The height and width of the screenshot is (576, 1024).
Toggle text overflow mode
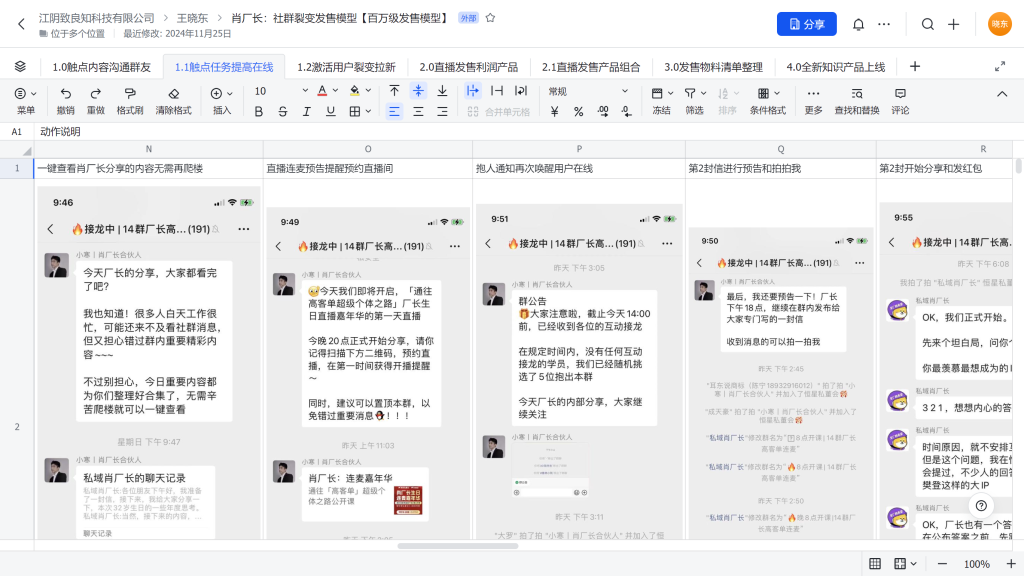(472, 91)
